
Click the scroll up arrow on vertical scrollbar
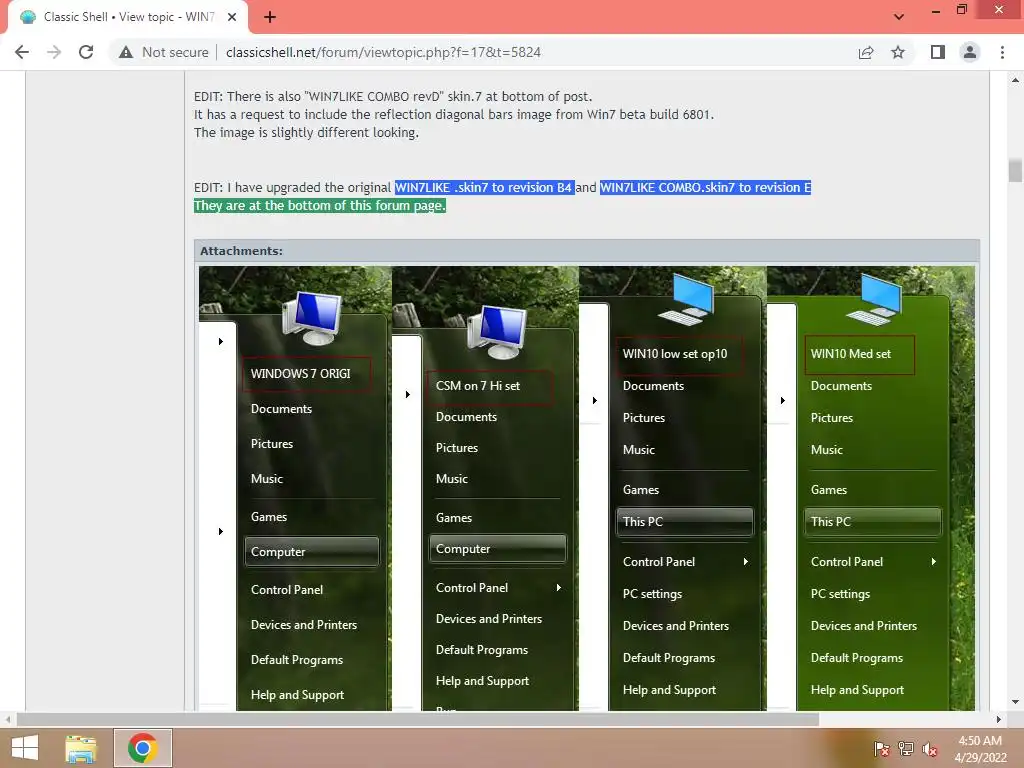pyautogui.click(x=1015, y=80)
